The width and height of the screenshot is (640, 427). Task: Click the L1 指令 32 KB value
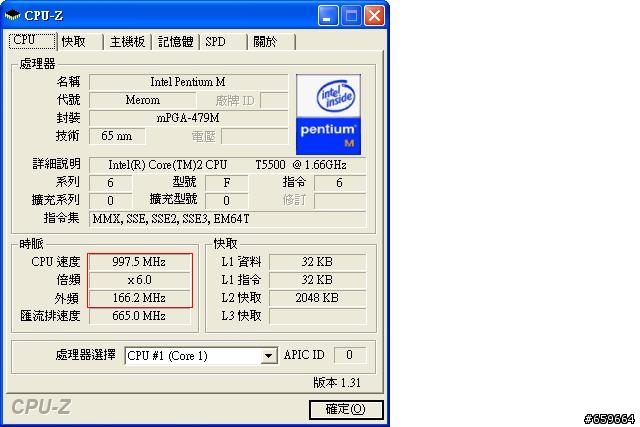(318, 280)
